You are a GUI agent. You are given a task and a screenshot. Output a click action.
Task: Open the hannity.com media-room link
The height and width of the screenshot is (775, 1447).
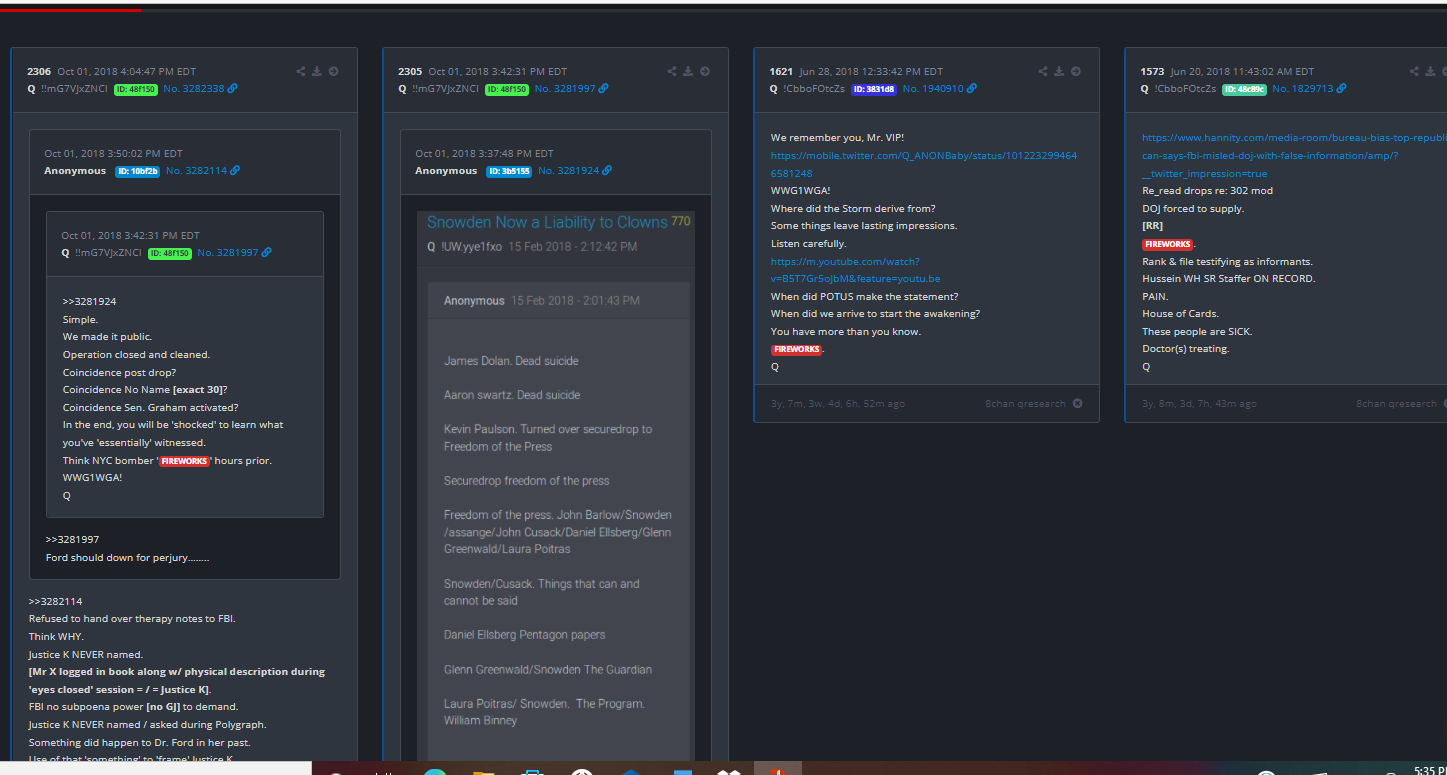[x=1294, y=155]
